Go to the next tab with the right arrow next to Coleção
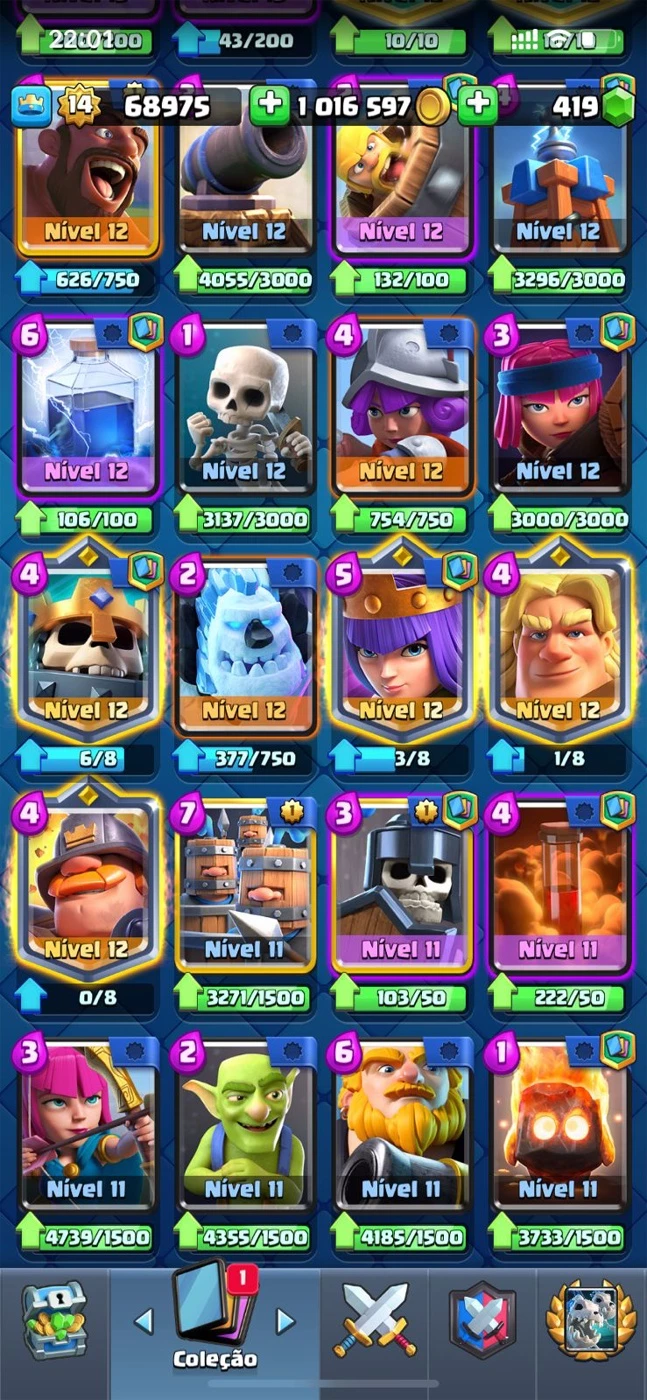 (x=285, y=1321)
